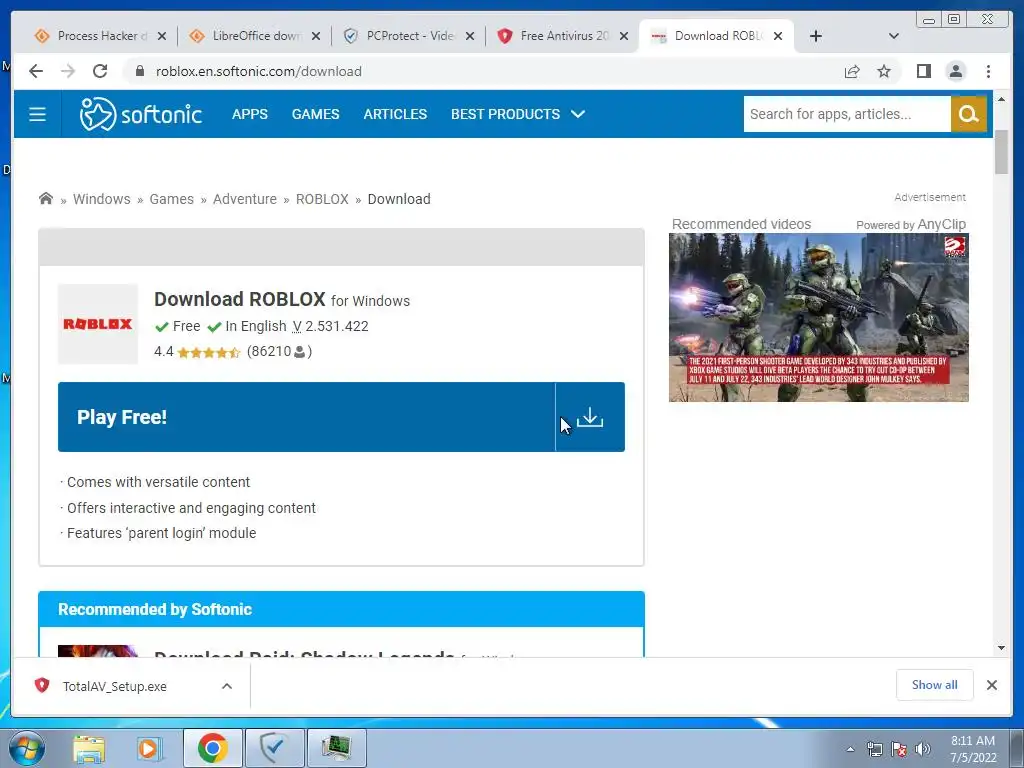
Task: Click scrollbar down arrow
Action: (1002, 648)
